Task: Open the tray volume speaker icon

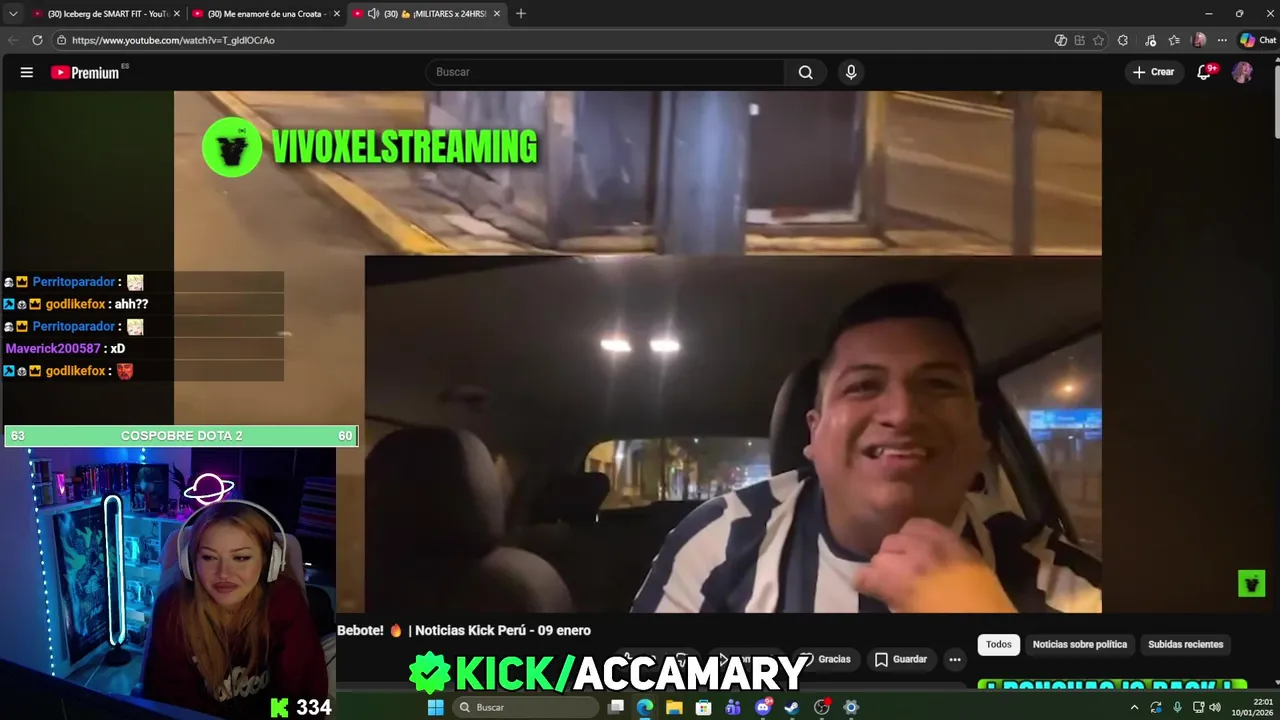Action: point(1215,707)
